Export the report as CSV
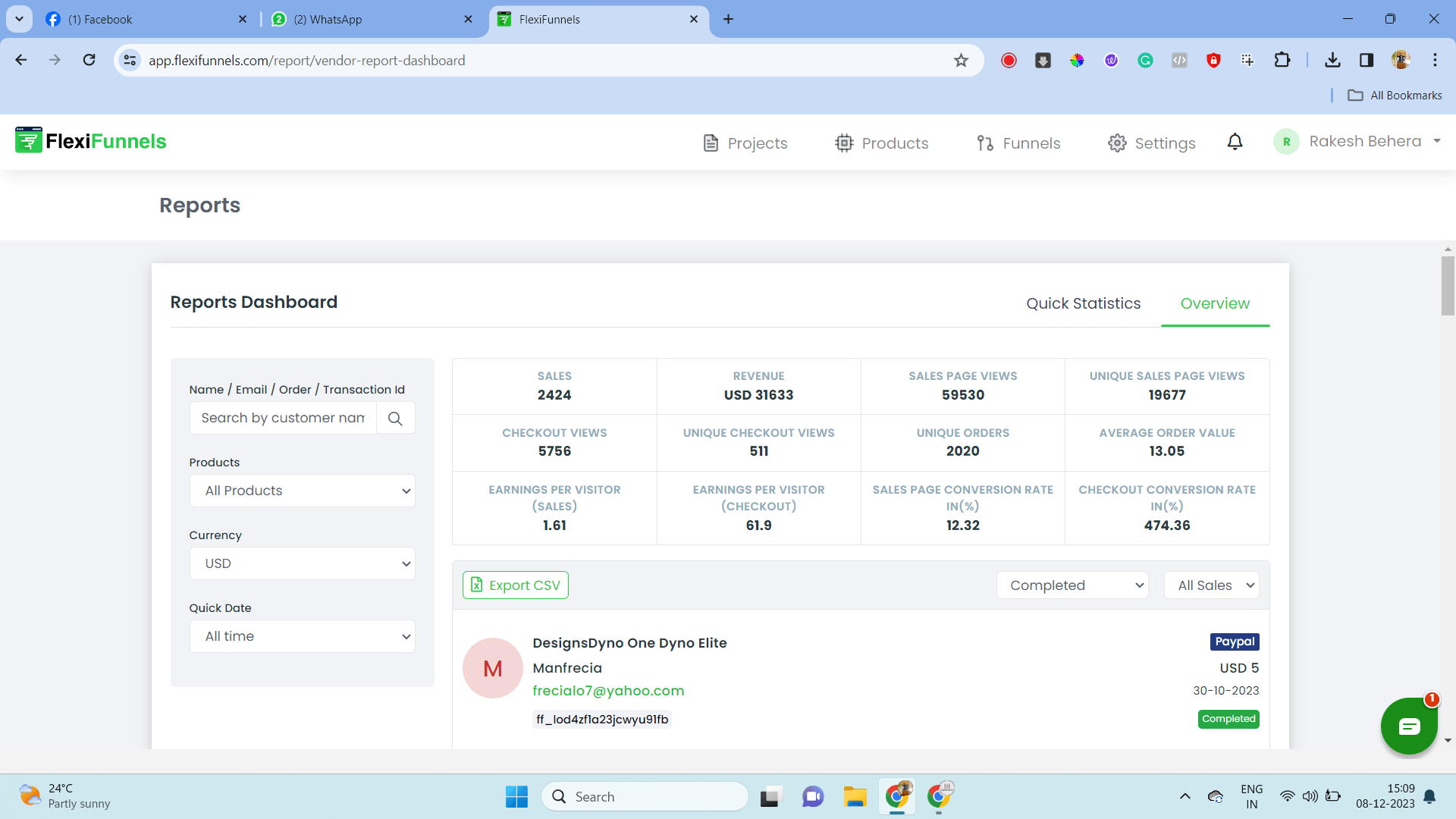 click(x=516, y=585)
